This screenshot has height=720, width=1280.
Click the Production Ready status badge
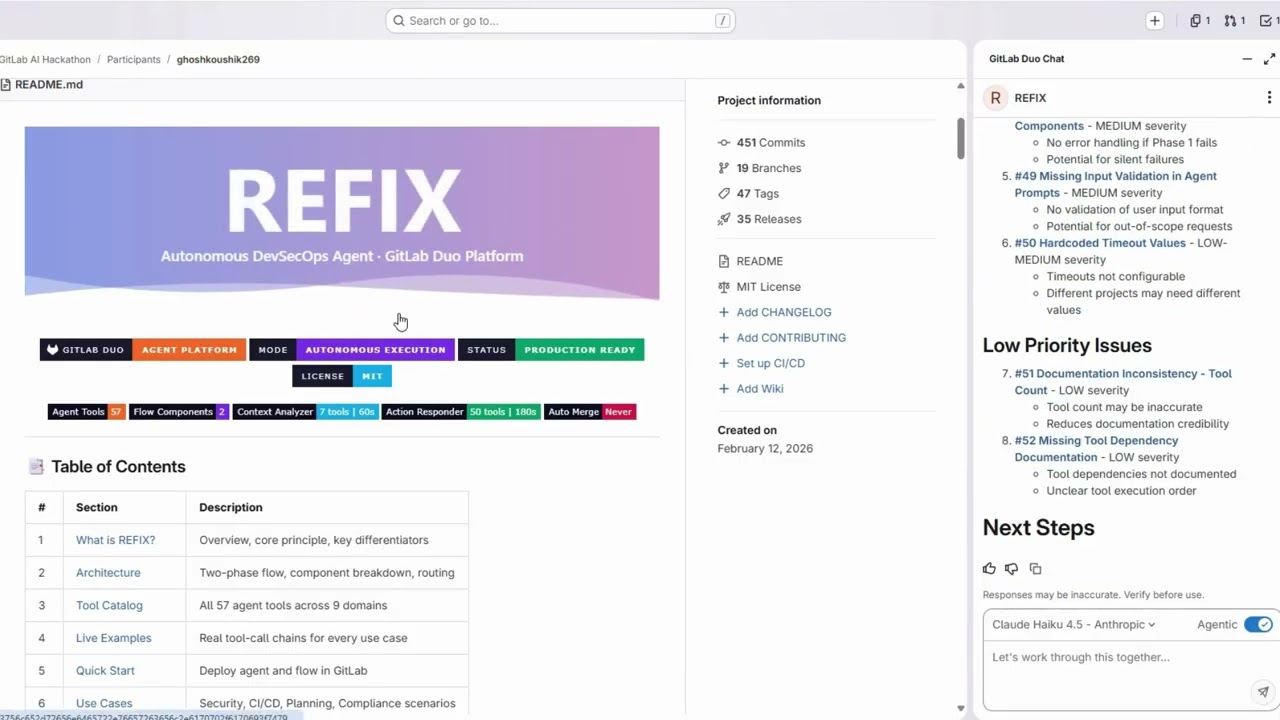(551, 350)
